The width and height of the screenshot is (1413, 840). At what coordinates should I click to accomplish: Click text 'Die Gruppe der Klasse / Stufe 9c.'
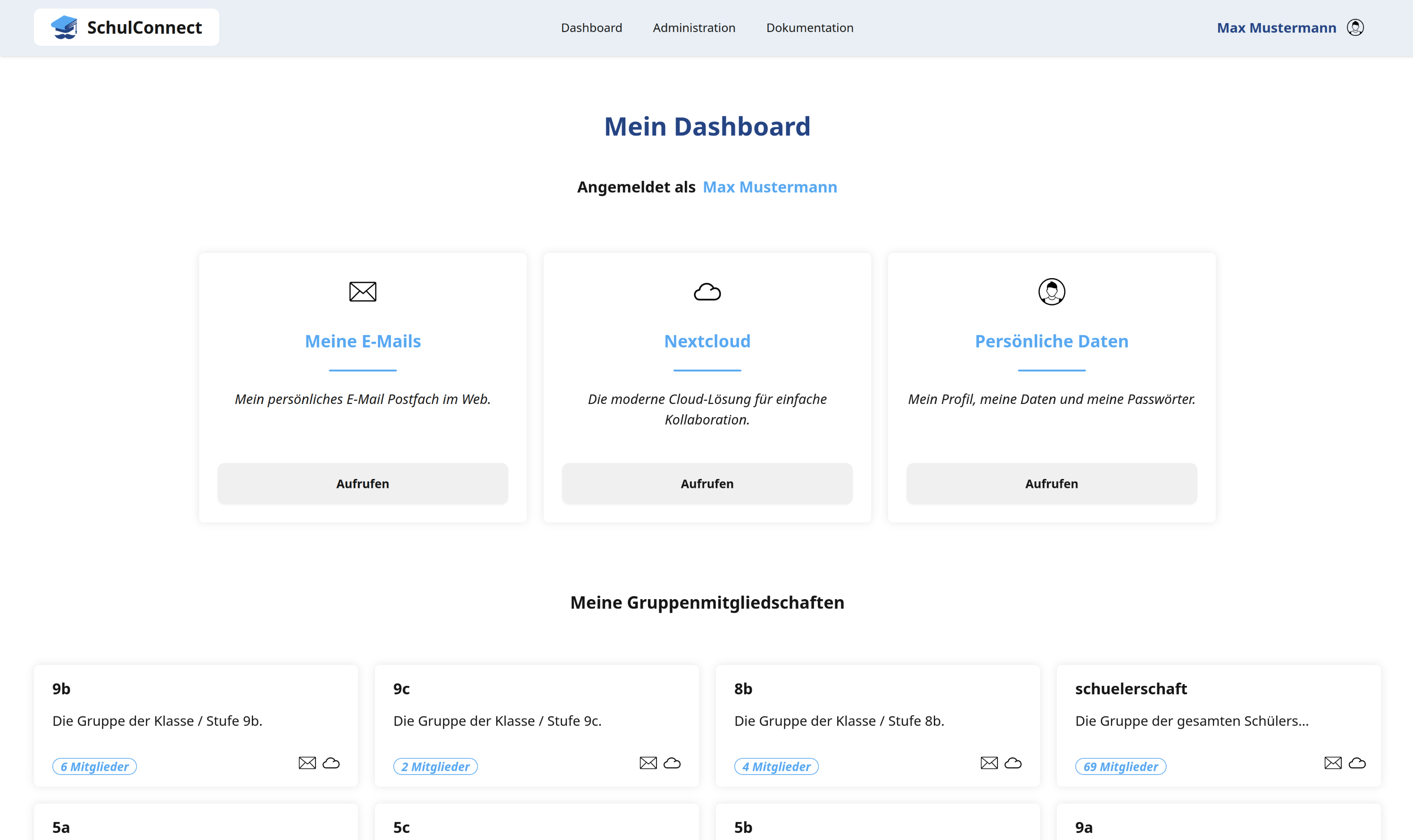pyautogui.click(x=497, y=721)
